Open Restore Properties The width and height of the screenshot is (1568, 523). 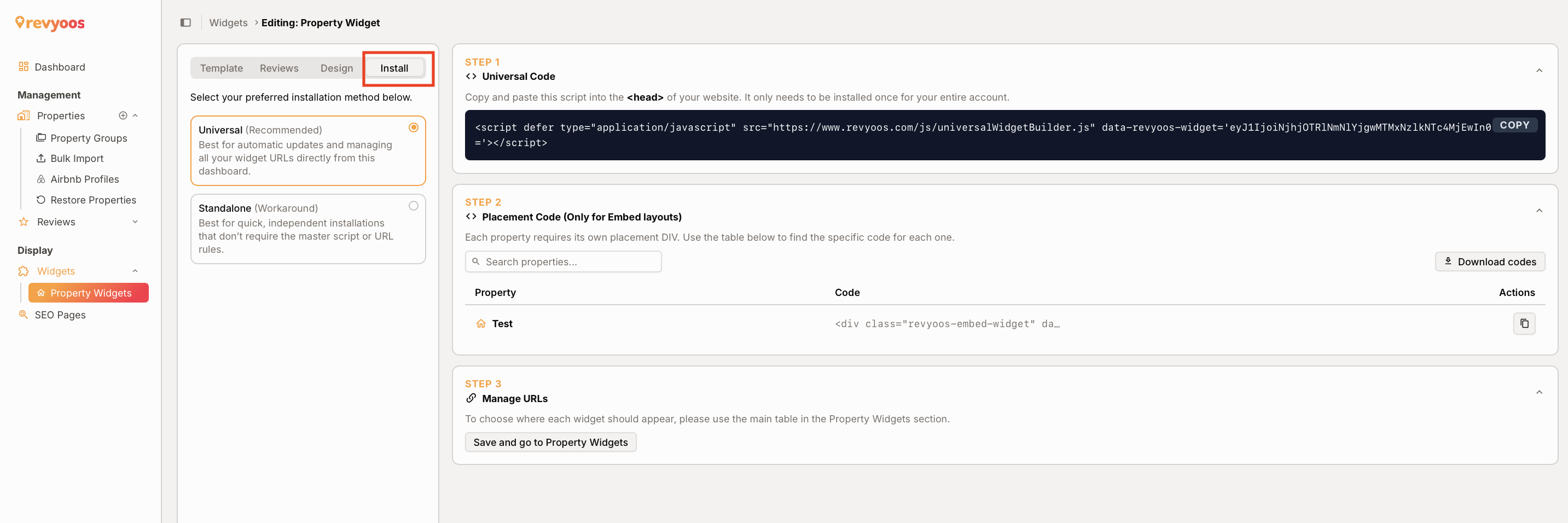pyautogui.click(x=93, y=200)
